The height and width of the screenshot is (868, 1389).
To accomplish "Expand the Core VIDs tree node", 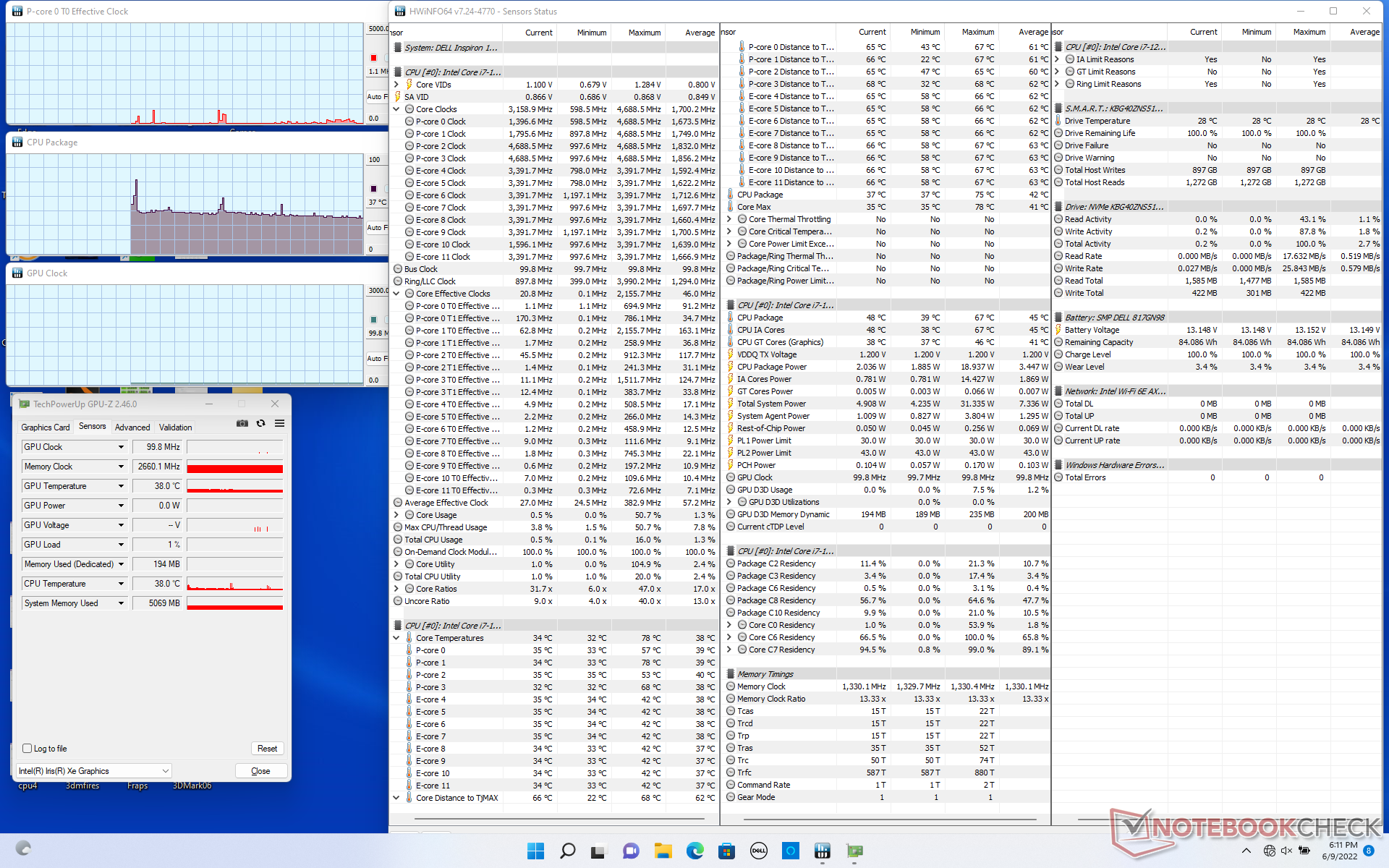I will [396, 85].
